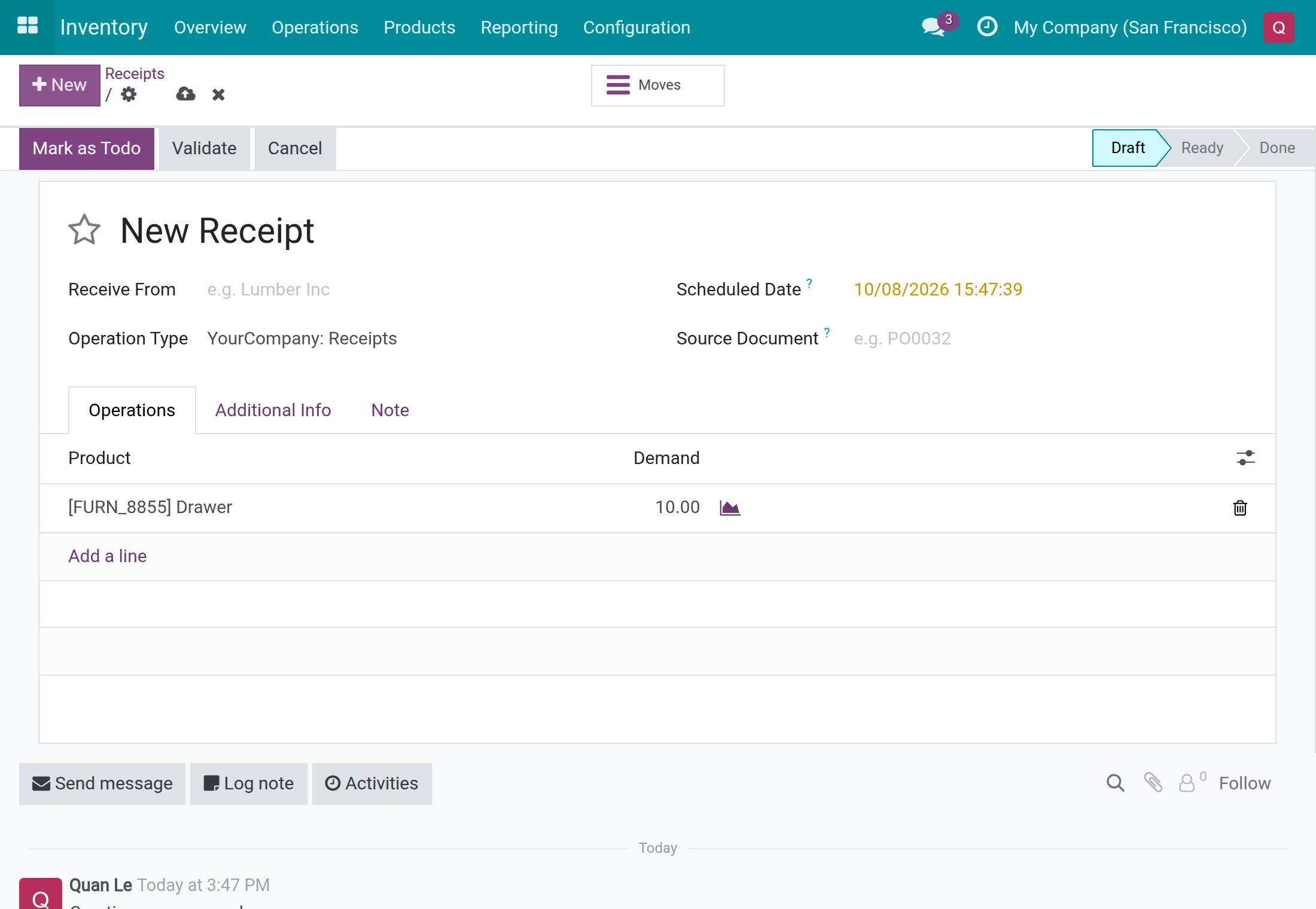
Task: Toggle the favorite star next to New Receipt
Action: [x=84, y=230]
